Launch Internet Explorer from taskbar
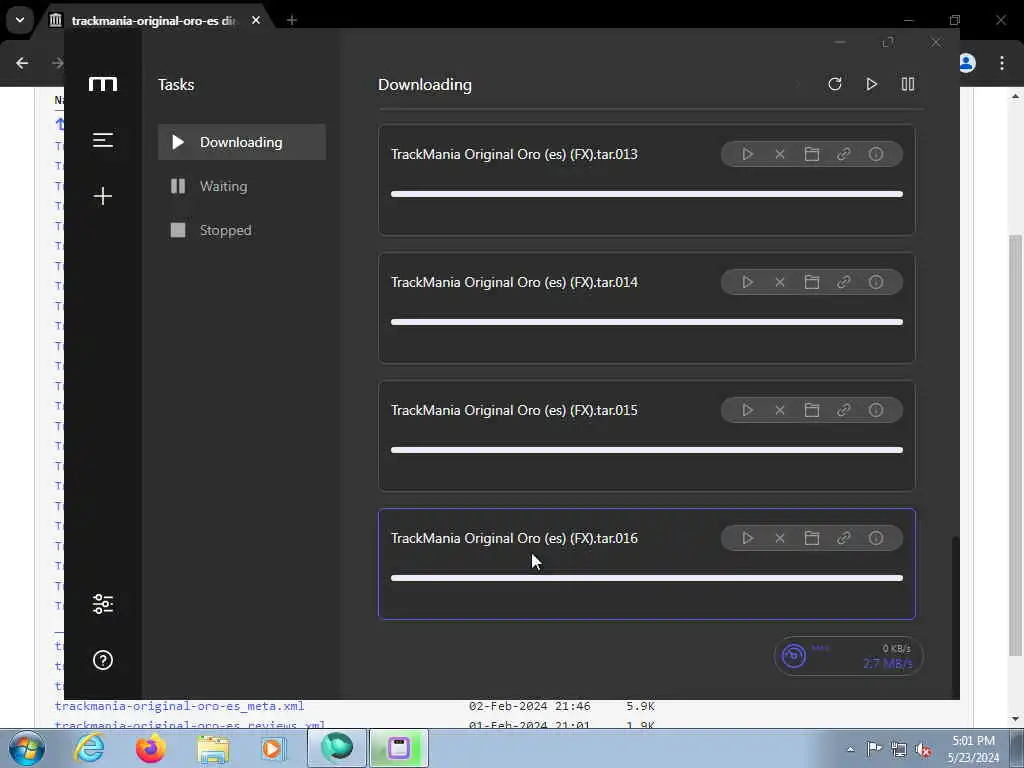 90,748
